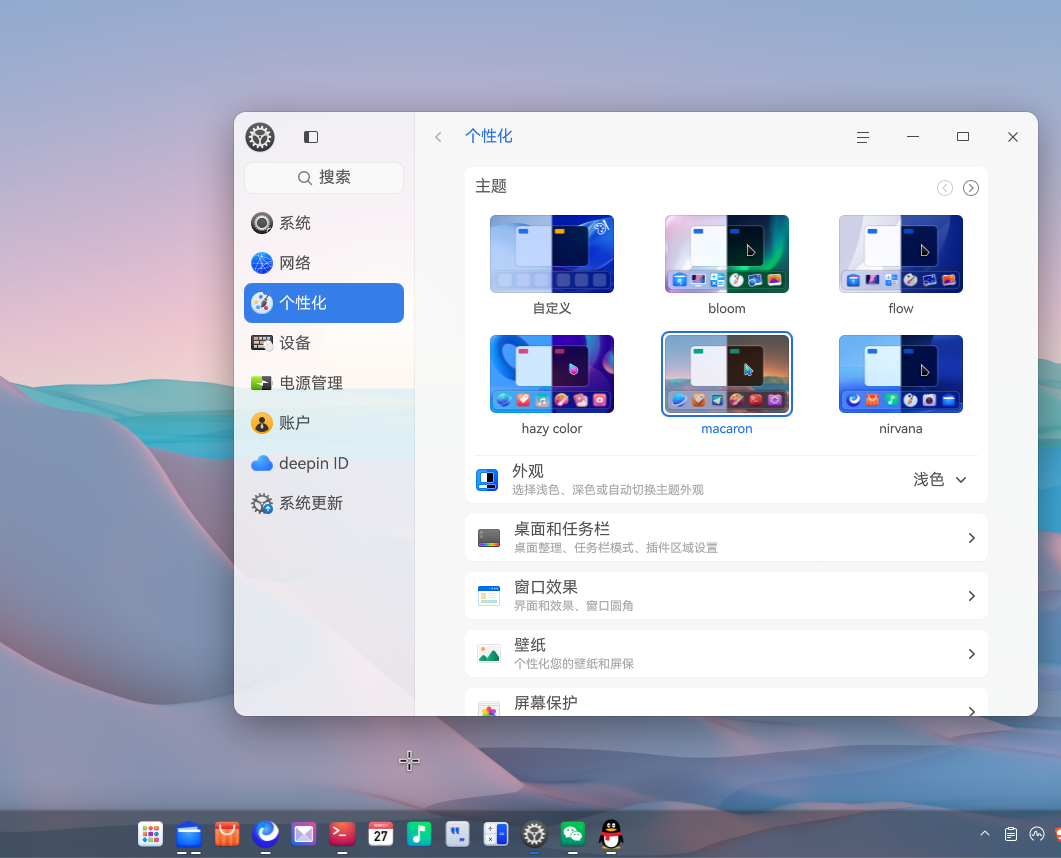
Task: Open the 网络 settings category
Action: point(323,263)
